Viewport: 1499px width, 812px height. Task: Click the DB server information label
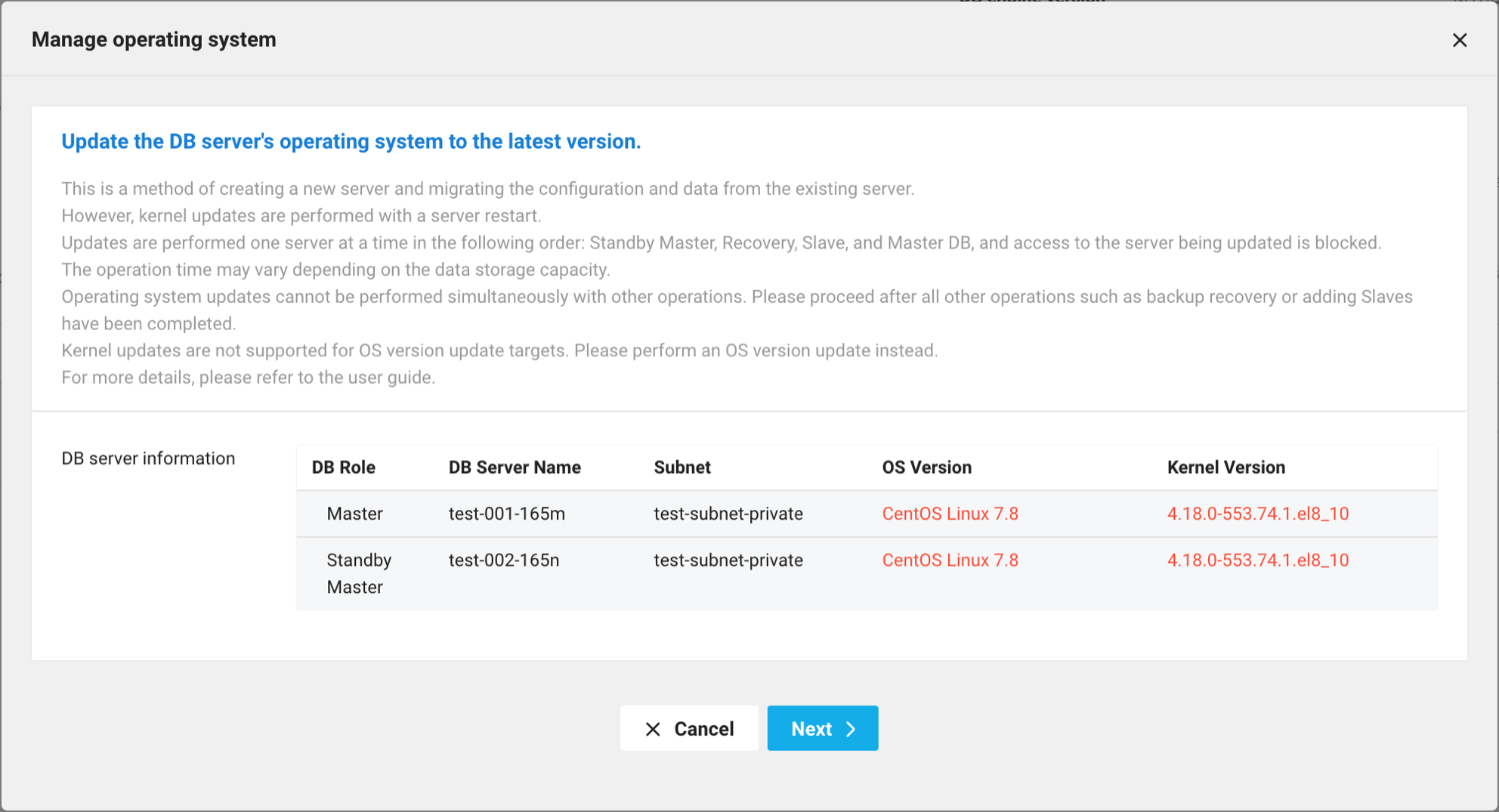click(148, 458)
